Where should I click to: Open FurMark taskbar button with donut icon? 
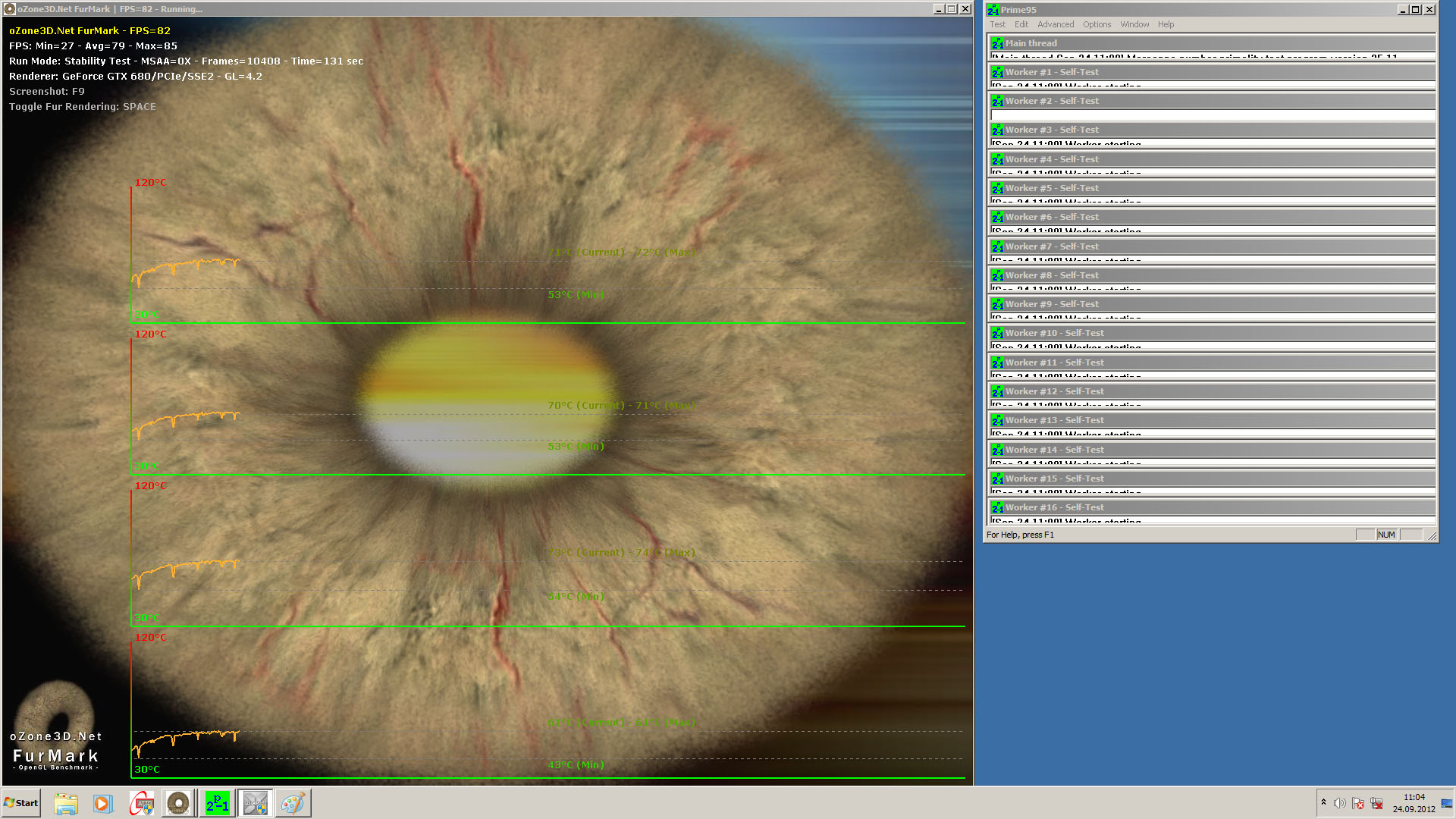(x=178, y=803)
